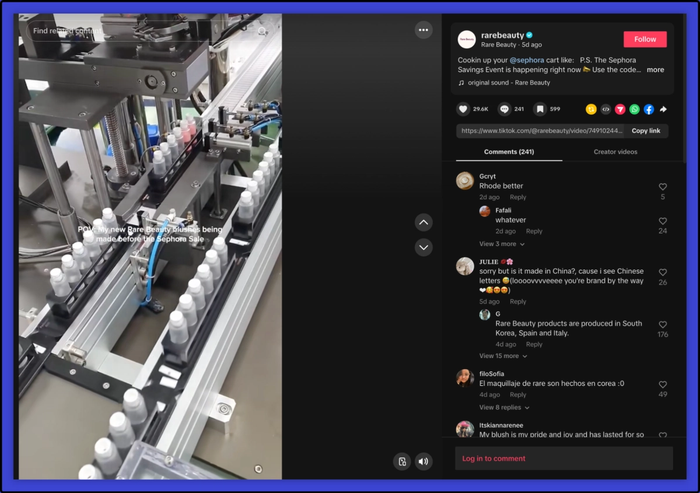The width and height of the screenshot is (700, 493).
Task: Like Gcryt's Rhode better comment
Action: (x=663, y=187)
